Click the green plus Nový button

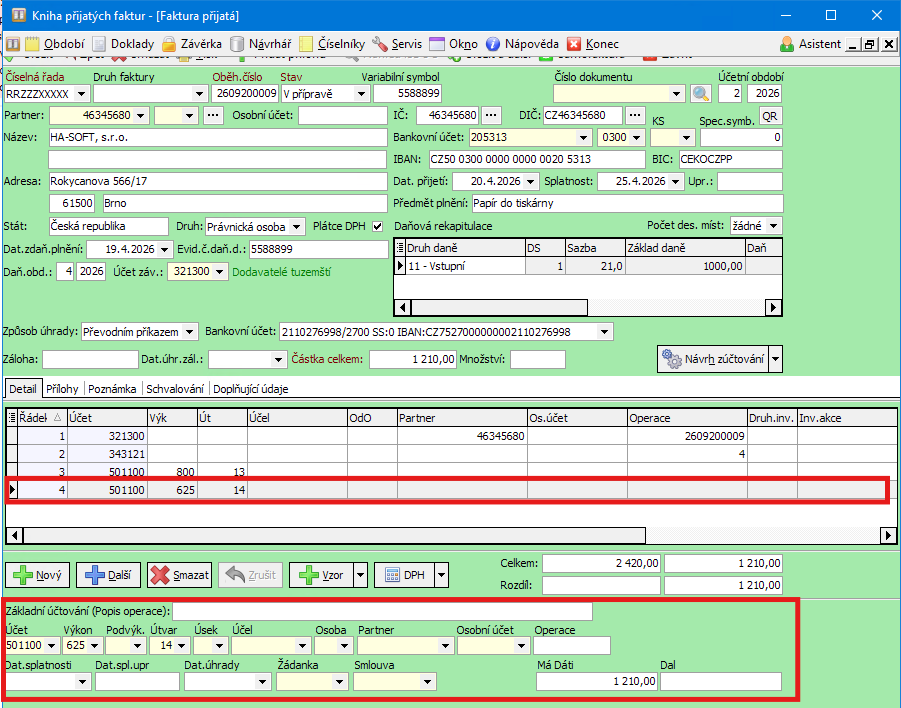tap(37, 575)
